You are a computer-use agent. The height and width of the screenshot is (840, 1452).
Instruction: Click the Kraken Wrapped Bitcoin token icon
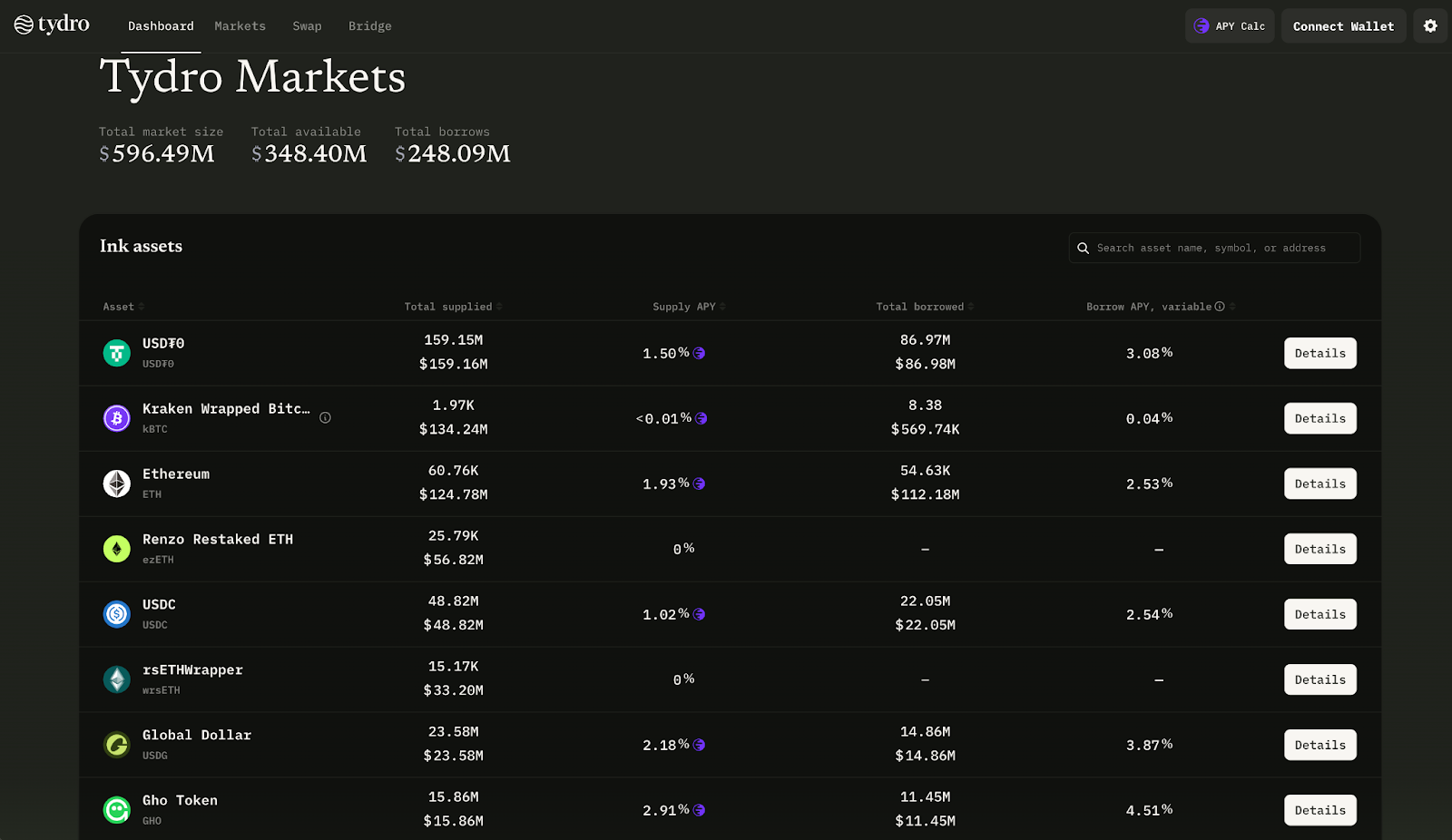[116, 418]
